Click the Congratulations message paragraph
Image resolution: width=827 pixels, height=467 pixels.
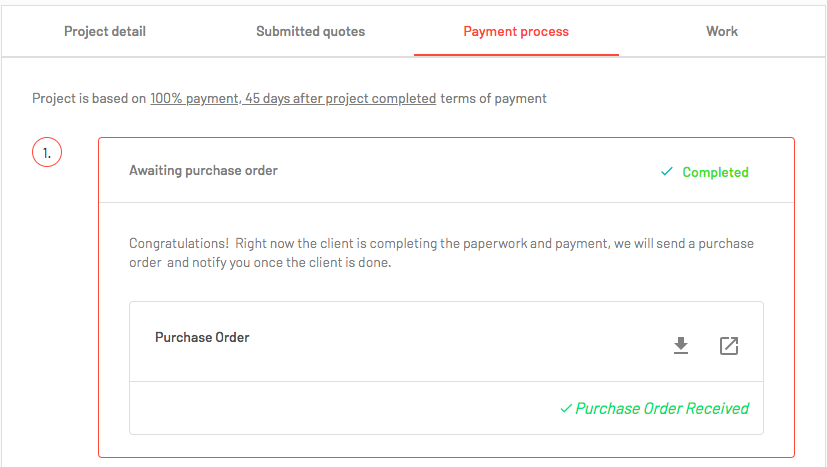[441, 253]
